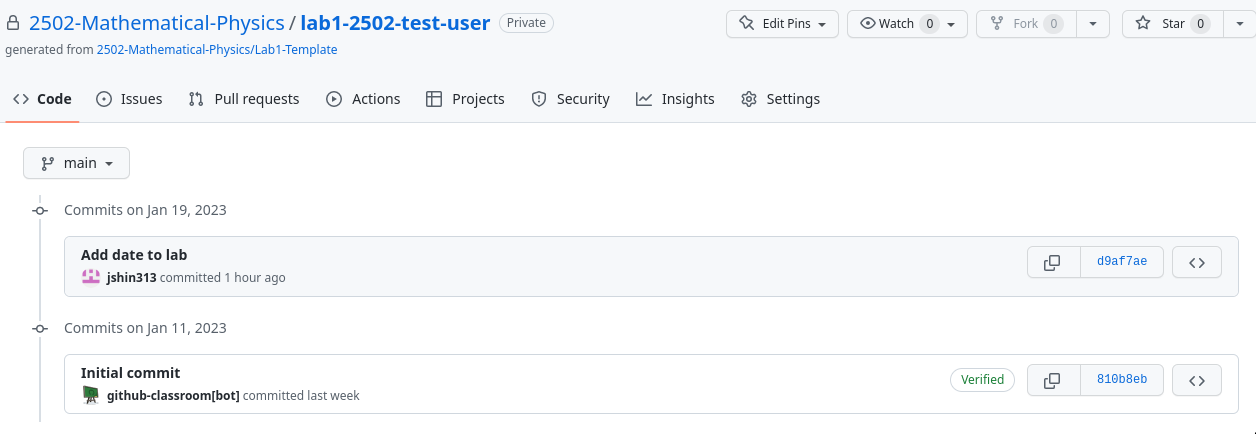Browse repository at the Initial commit
This screenshot has width=1256, height=434.
click(x=1196, y=380)
